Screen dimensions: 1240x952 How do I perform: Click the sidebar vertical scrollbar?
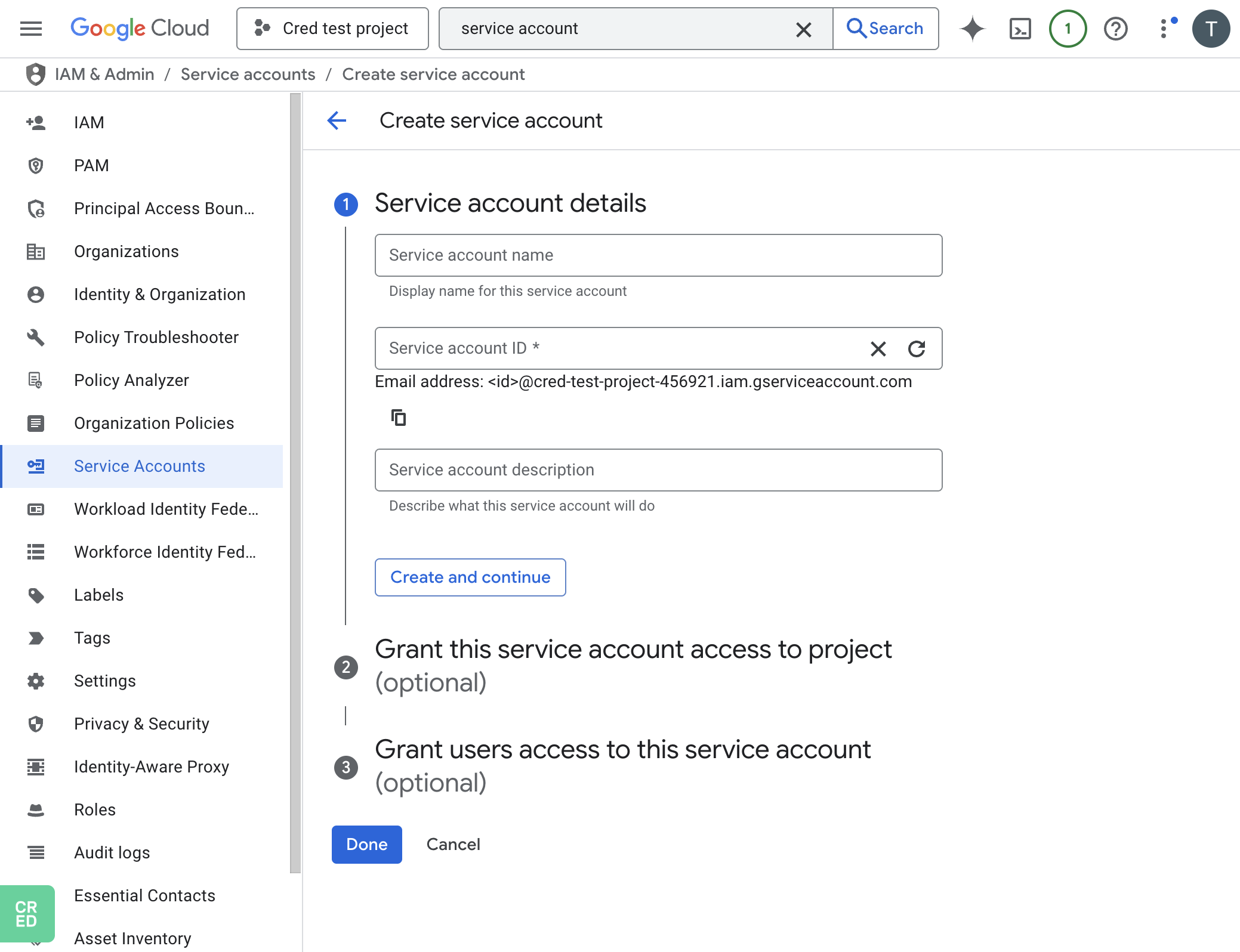[x=295, y=483]
